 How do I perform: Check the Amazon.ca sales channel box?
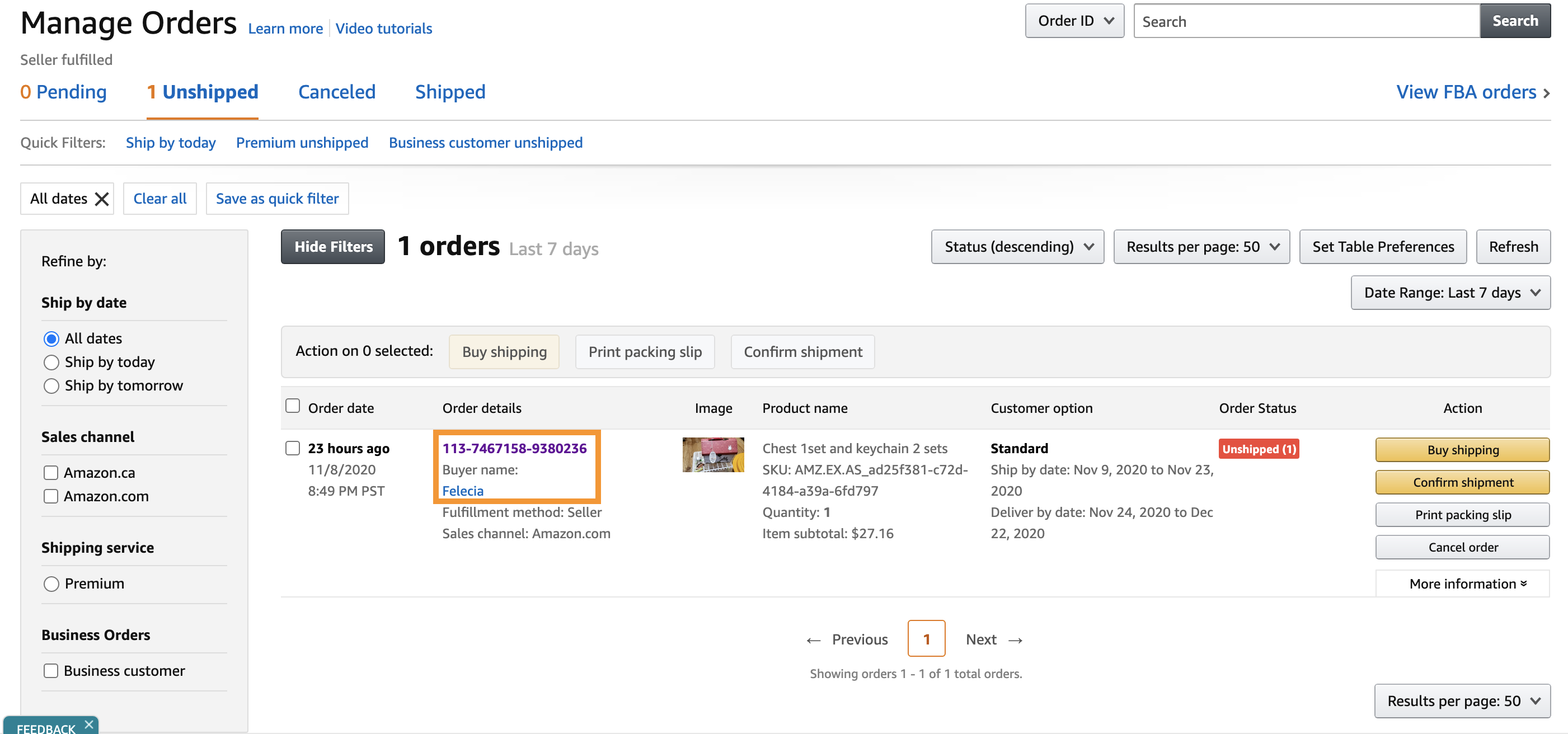point(51,473)
